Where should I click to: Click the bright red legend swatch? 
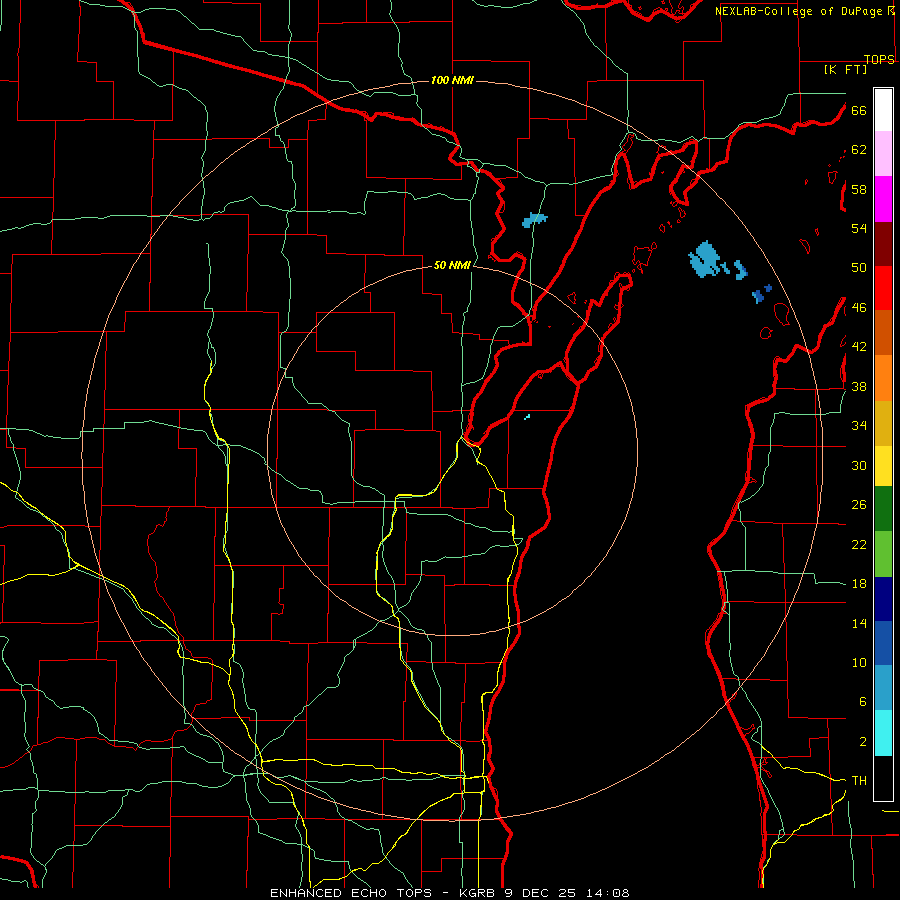(883, 288)
